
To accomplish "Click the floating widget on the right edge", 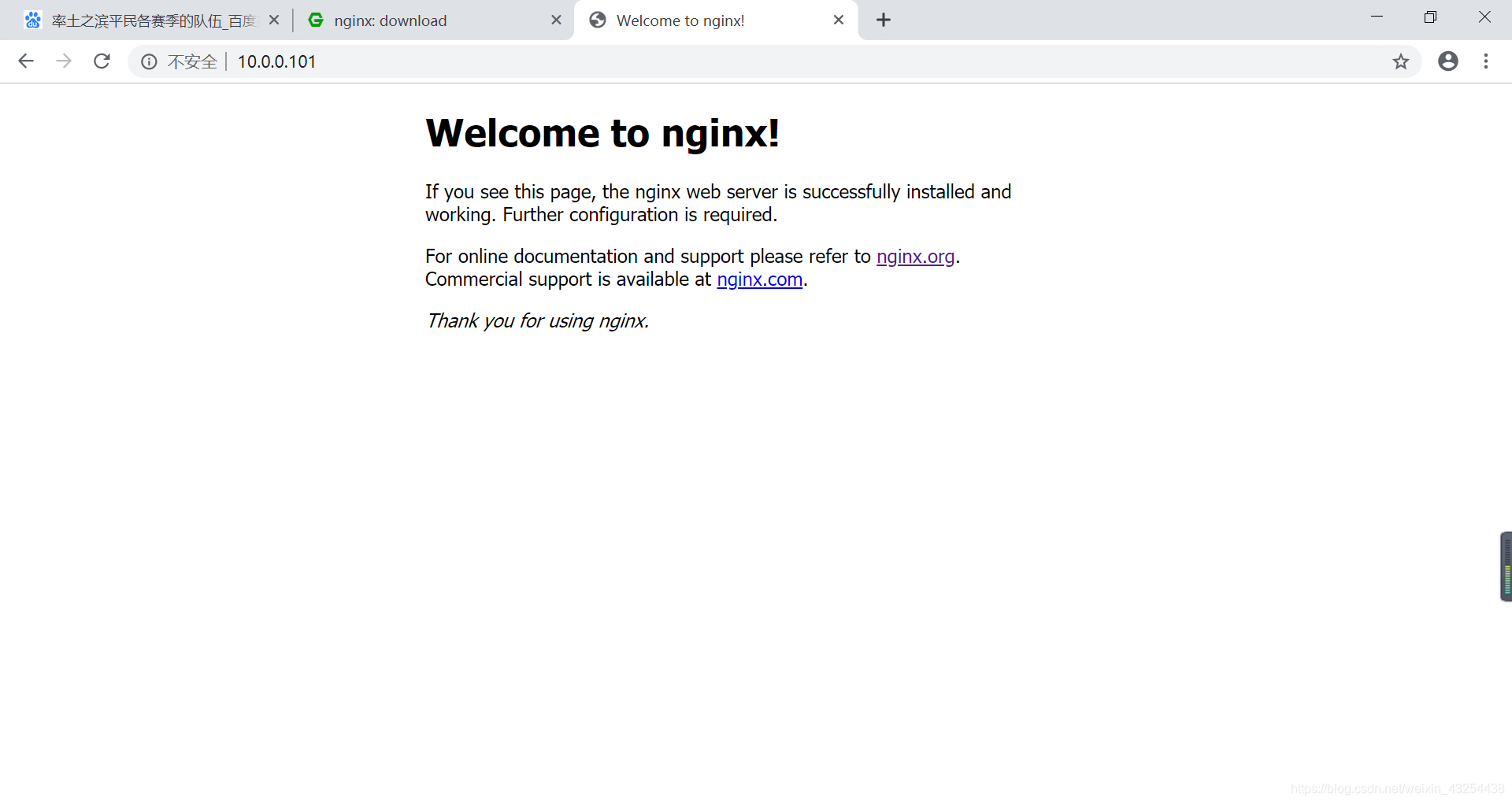I will 1506,567.
